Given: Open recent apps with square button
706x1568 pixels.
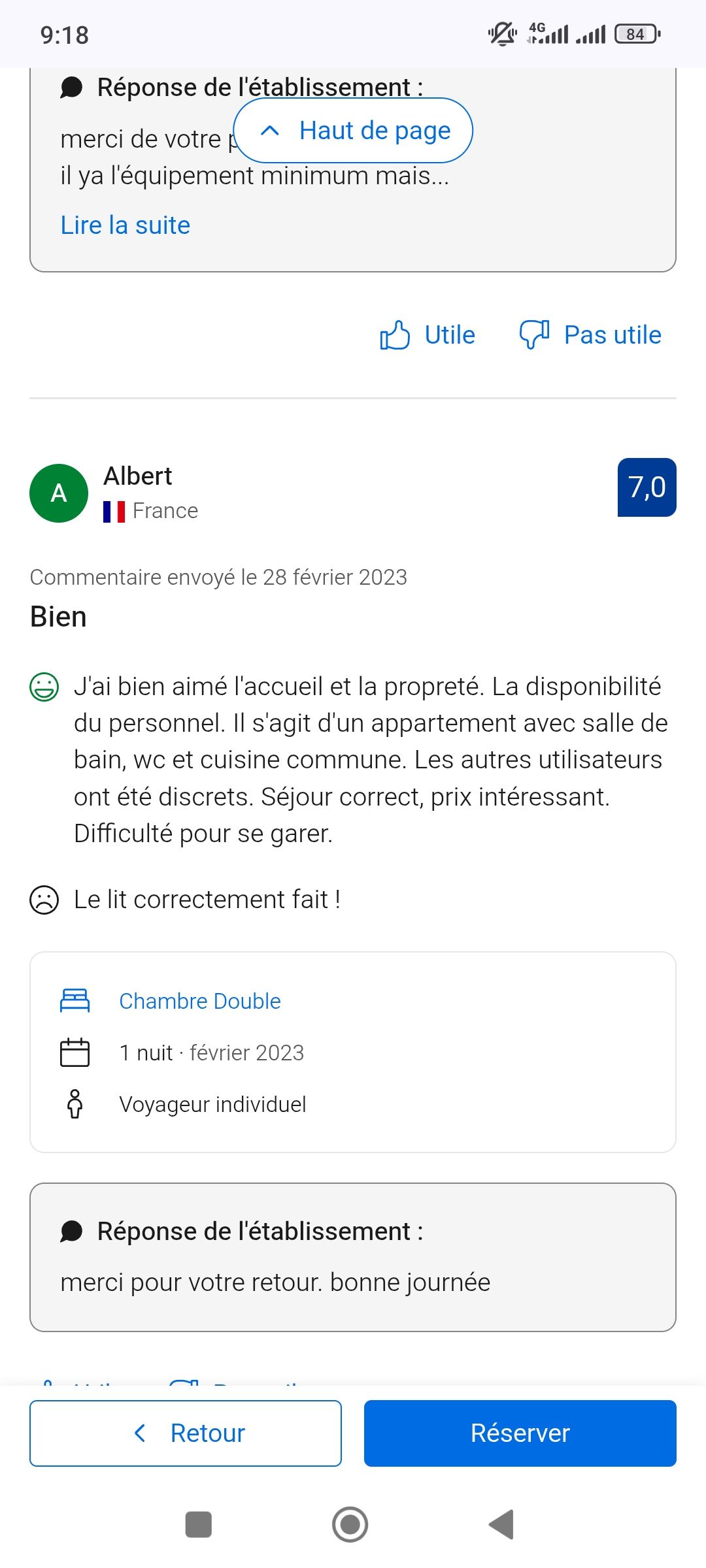Looking at the screenshot, I should coord(199,1524).
